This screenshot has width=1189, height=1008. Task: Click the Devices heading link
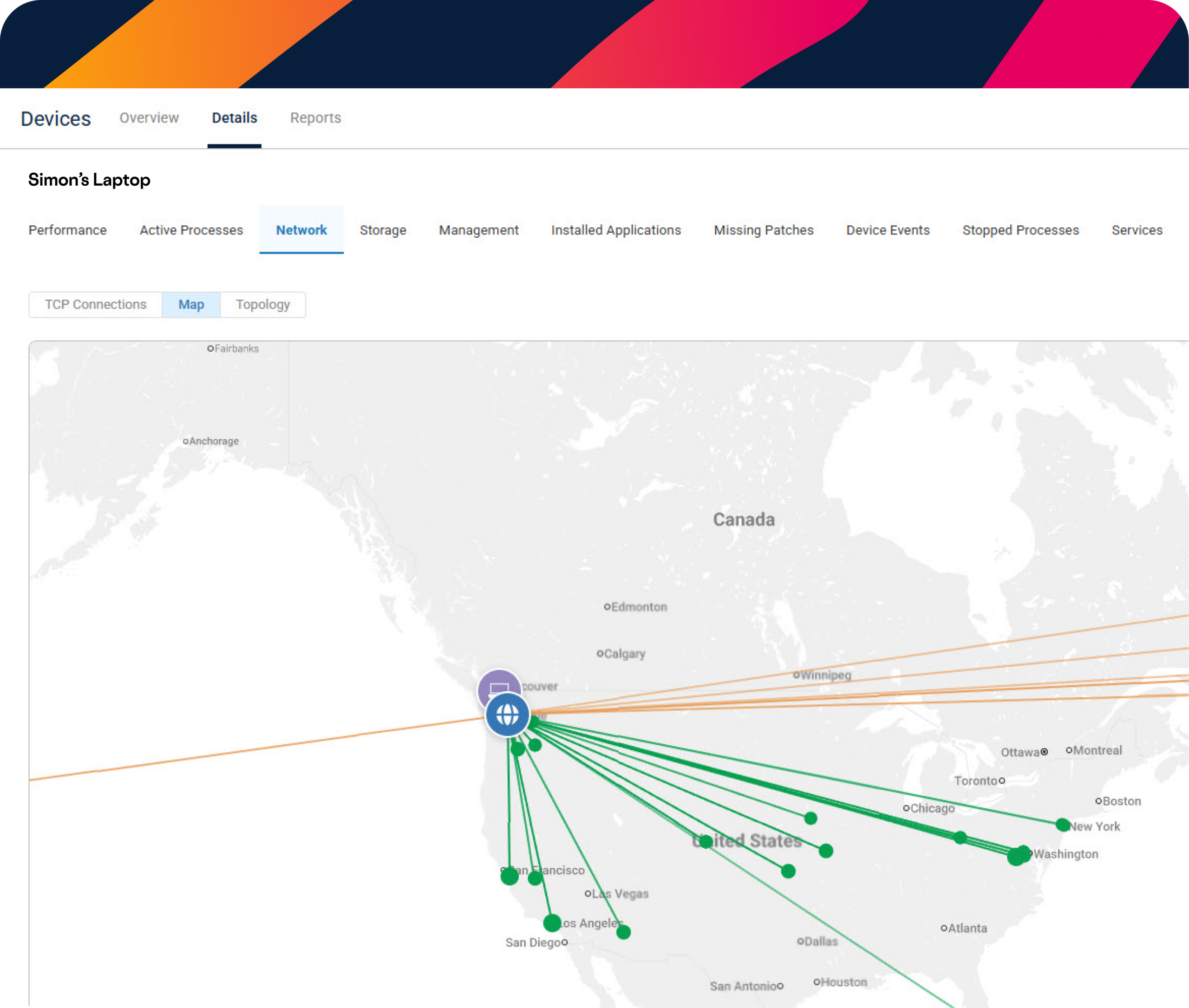pos(55,119)
